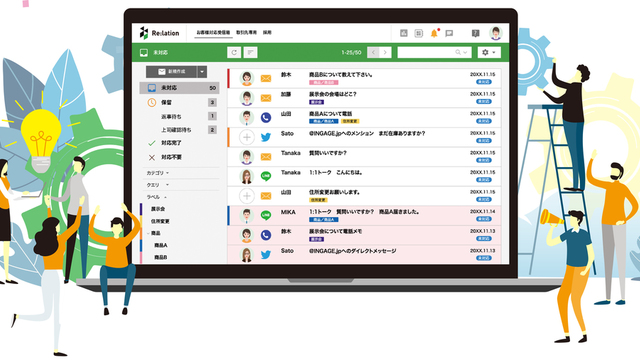Viewport: 640px width, 360px height.
Task: Open the @INGAGE.jpへのダイレクトメッセージ ticket
Action: click(x=353, y=251)
